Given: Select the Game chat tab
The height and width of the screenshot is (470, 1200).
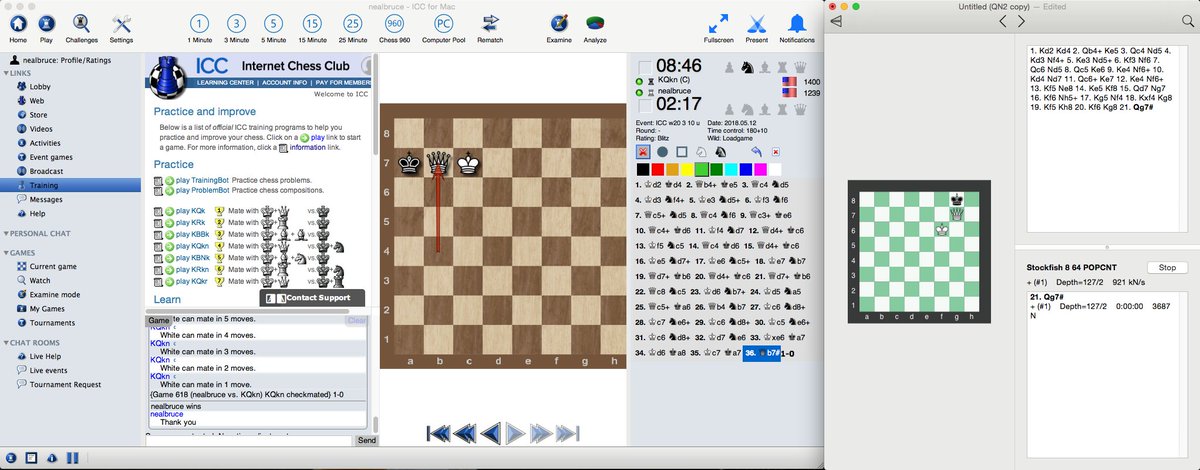Looking at the screenshot, I should (x=158, y=321).
